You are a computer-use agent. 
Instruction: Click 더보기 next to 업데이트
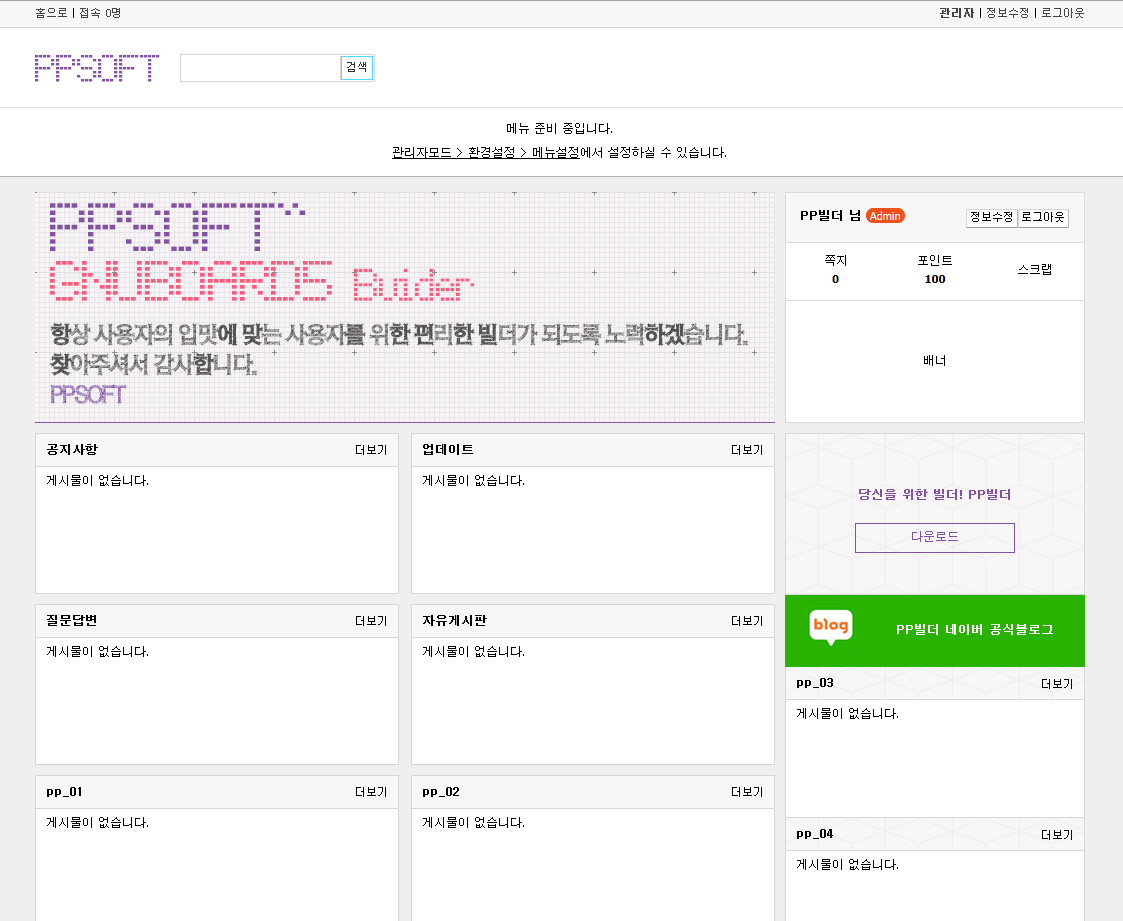[x=745, y=450]
